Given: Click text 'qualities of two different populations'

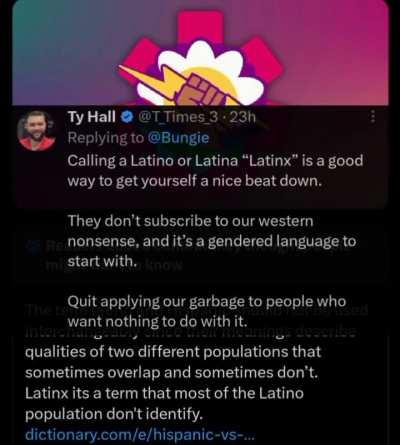Looking at the screenshot, I should click(173, 352).
